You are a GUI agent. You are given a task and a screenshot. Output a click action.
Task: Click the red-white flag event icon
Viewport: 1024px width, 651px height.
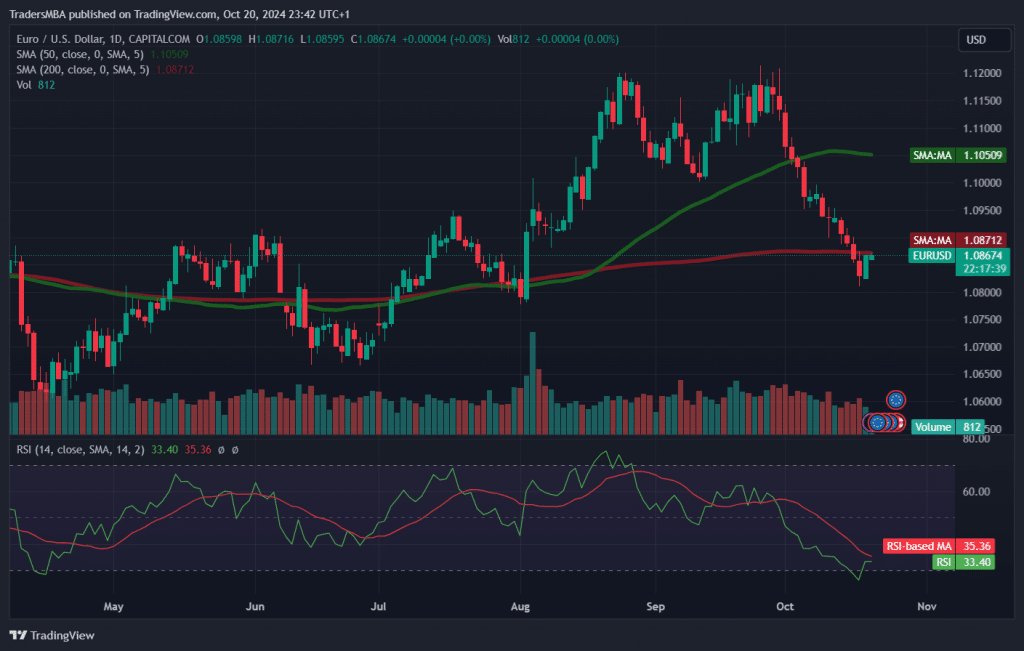(x=899, y=423)
